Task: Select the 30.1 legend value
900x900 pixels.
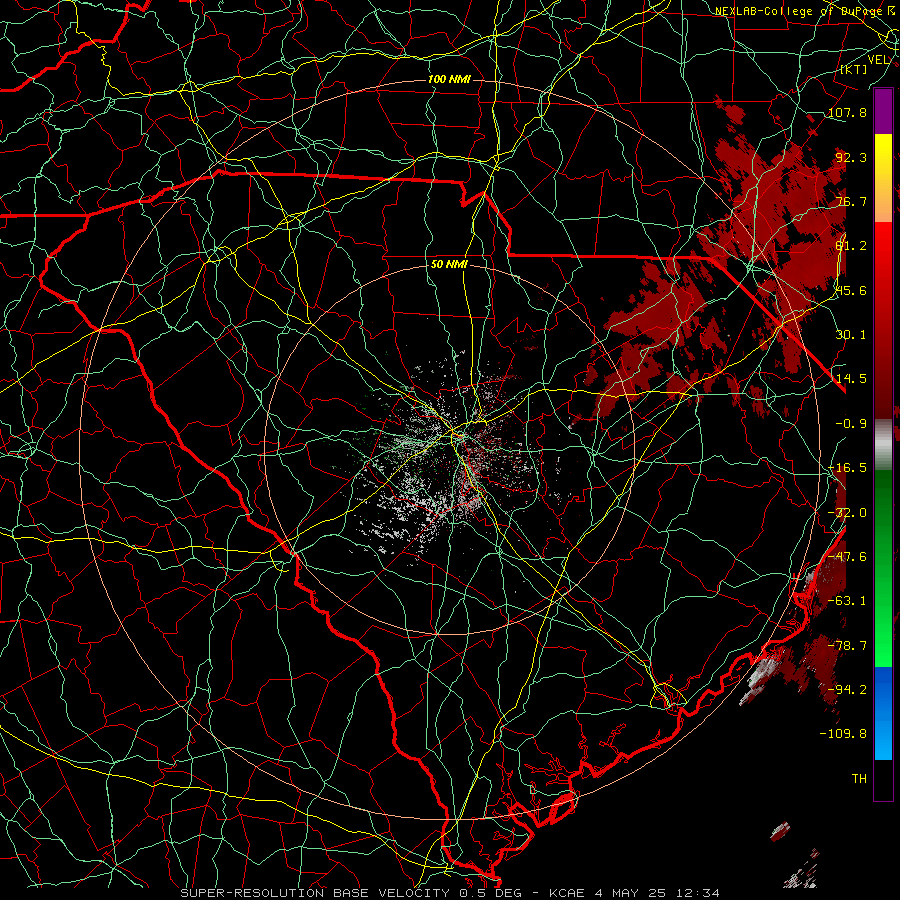Action: pyautogui.click(x=851, y=335)
